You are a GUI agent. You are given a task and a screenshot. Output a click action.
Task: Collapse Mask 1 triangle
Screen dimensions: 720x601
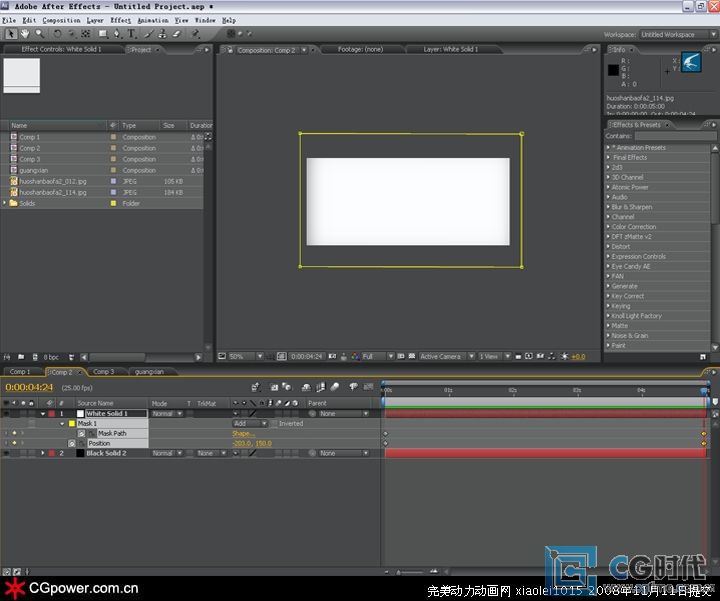(62, 424)
